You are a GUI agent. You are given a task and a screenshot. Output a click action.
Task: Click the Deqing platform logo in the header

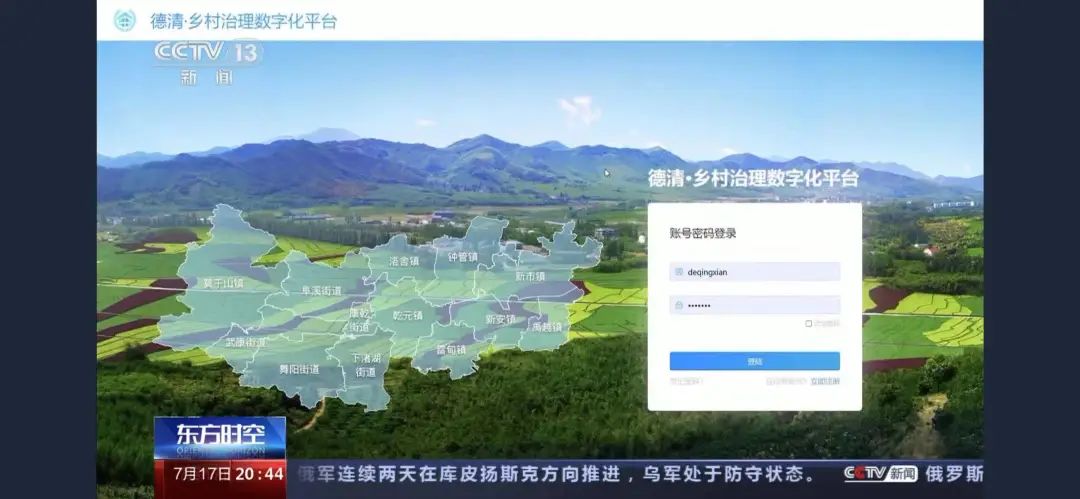(x=125, y=20)
